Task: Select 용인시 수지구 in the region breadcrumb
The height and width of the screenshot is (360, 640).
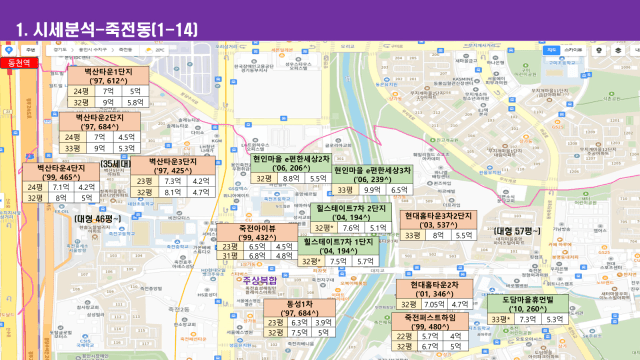Action: point(93,50)
